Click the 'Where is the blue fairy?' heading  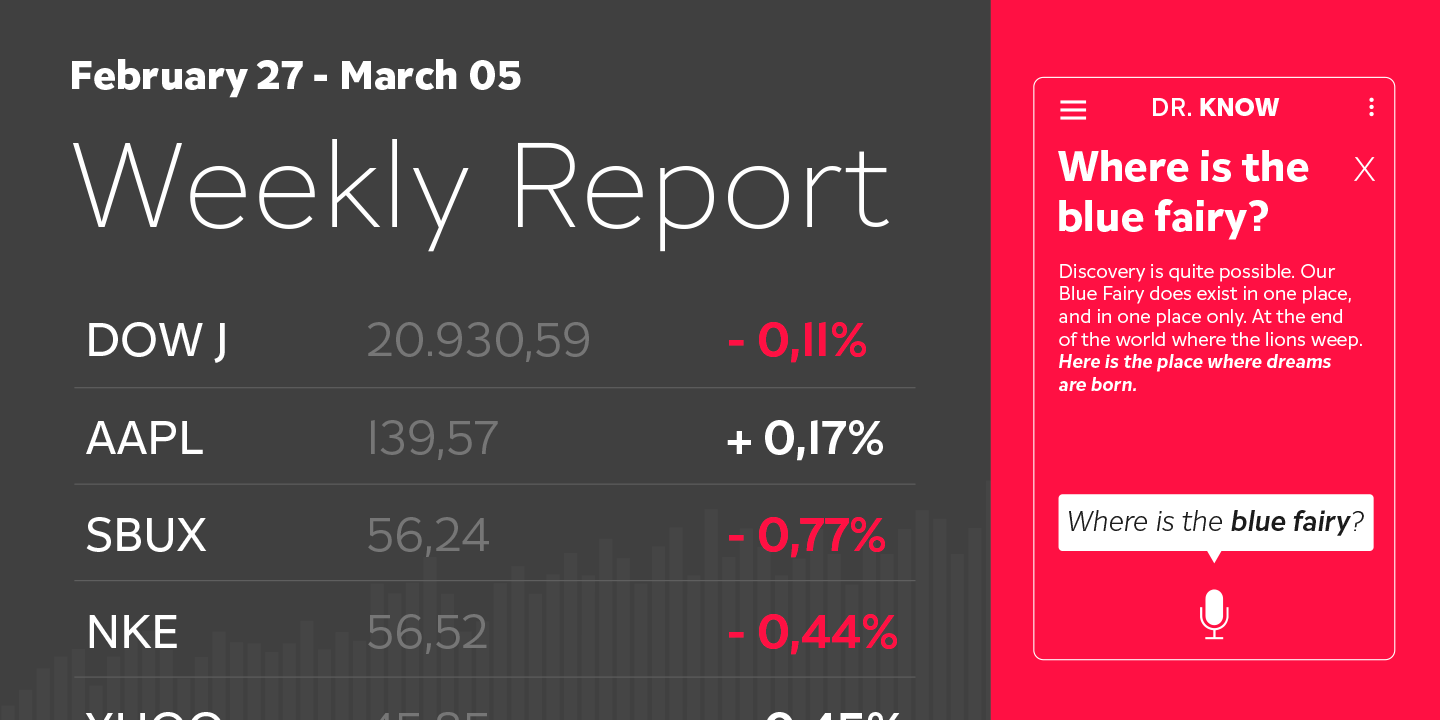pyautogui.click(x=1183, y=192)
